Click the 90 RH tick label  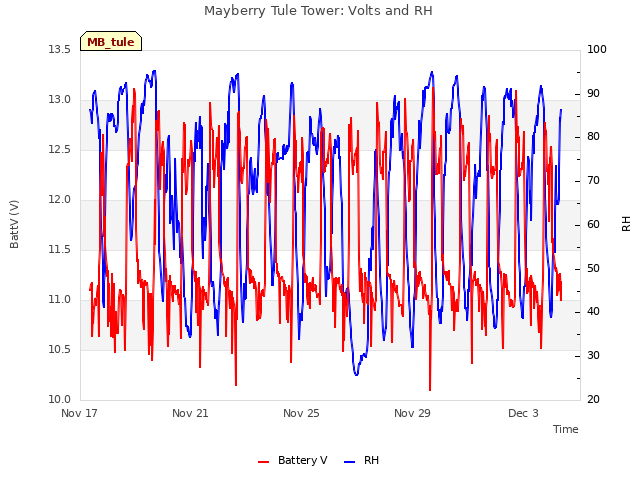[593, 93]
